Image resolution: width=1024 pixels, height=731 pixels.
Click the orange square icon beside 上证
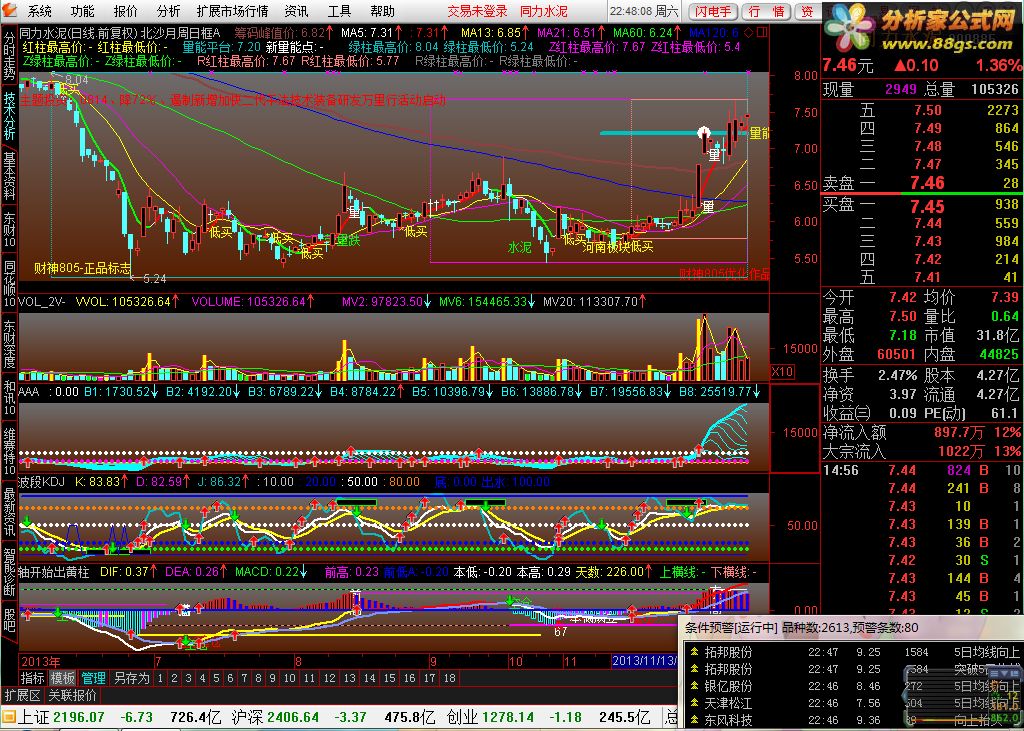[8, 717]
